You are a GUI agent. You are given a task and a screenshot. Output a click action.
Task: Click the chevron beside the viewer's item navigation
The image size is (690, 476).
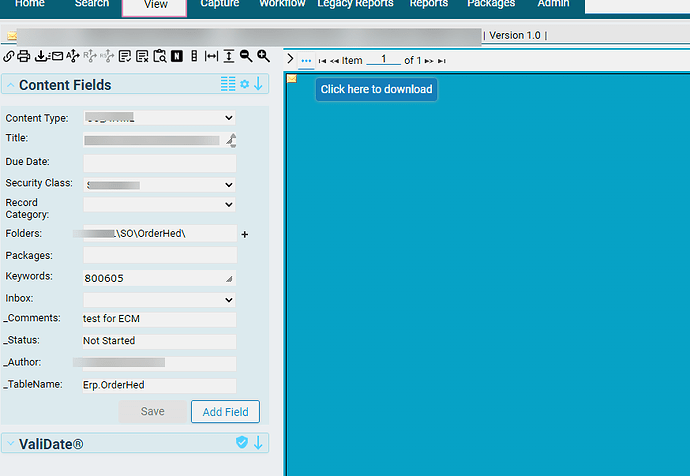pyautogui.click(x=290, y=59)
